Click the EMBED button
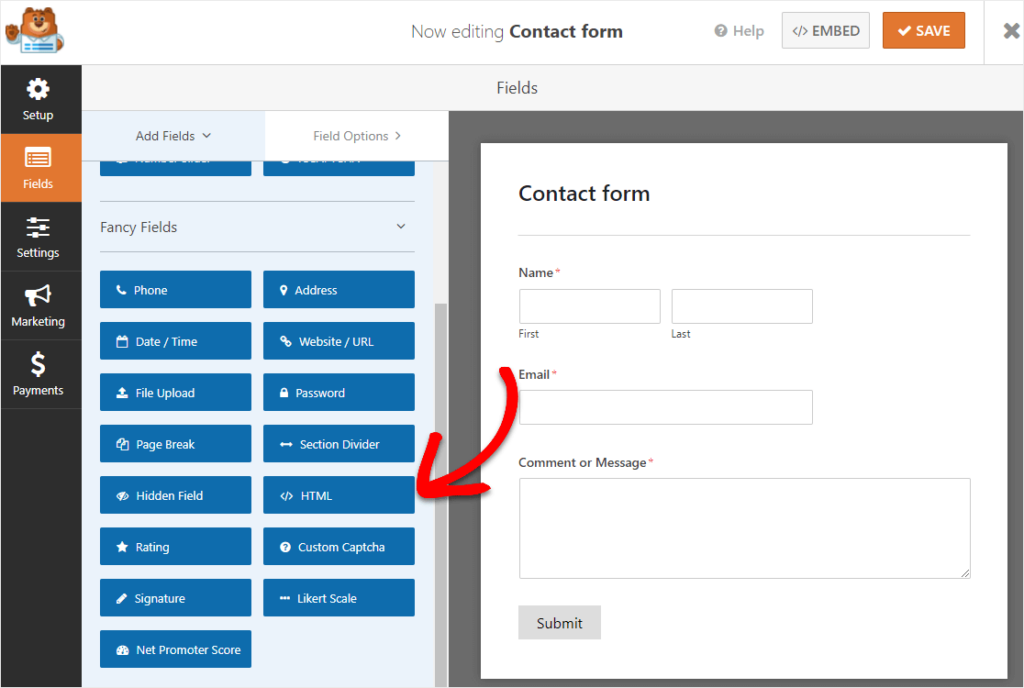The height and width of the screenshot is (688, 1024). (825, 30)
